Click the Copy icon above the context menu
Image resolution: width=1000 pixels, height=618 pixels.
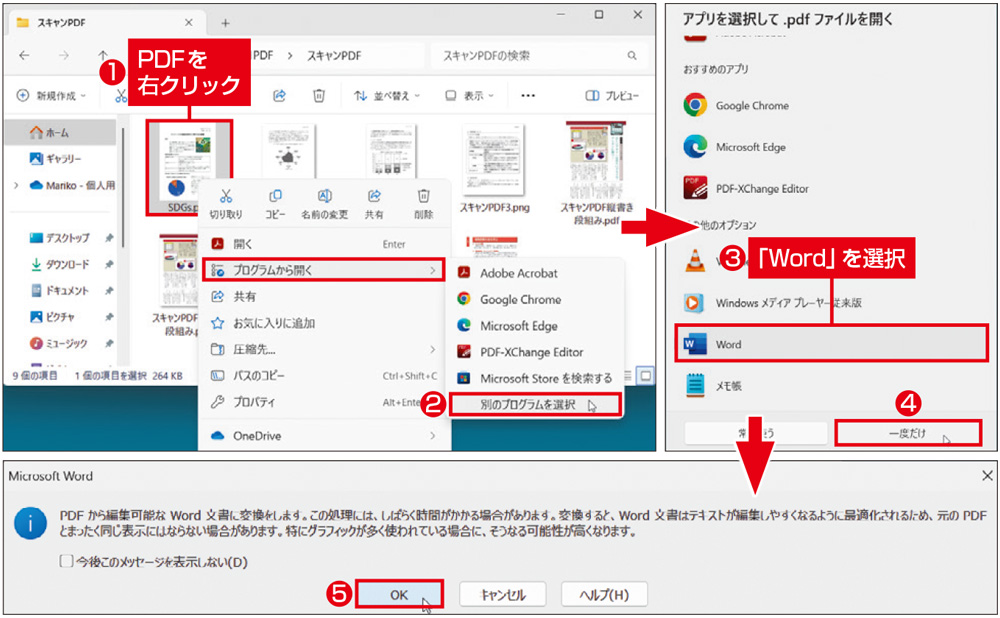pyautogui.click(x=274, y=198)
